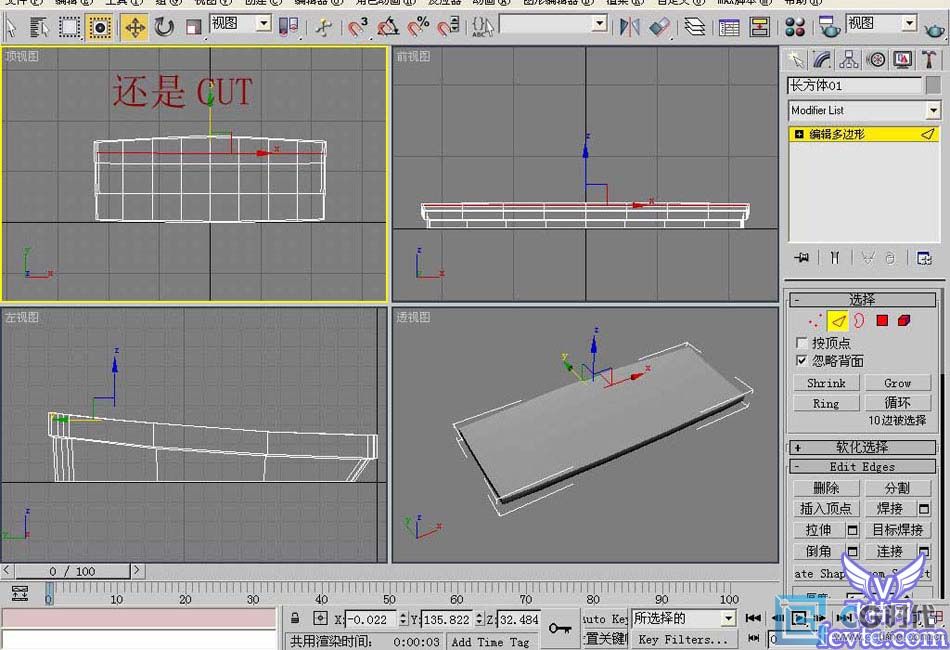
Task: Select the Polygon sub-object level icon
Action: tap(882, 320)
